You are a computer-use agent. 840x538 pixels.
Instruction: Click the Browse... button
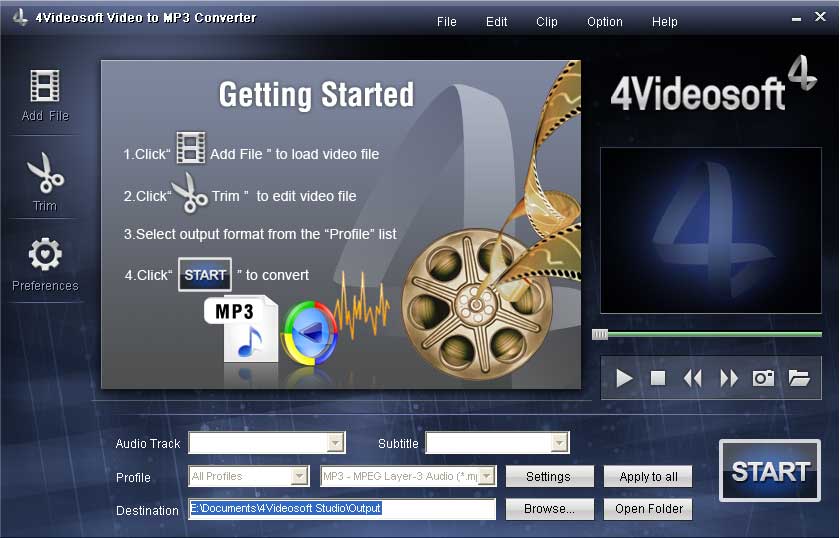pyautogui.click(x=549, y=509)
